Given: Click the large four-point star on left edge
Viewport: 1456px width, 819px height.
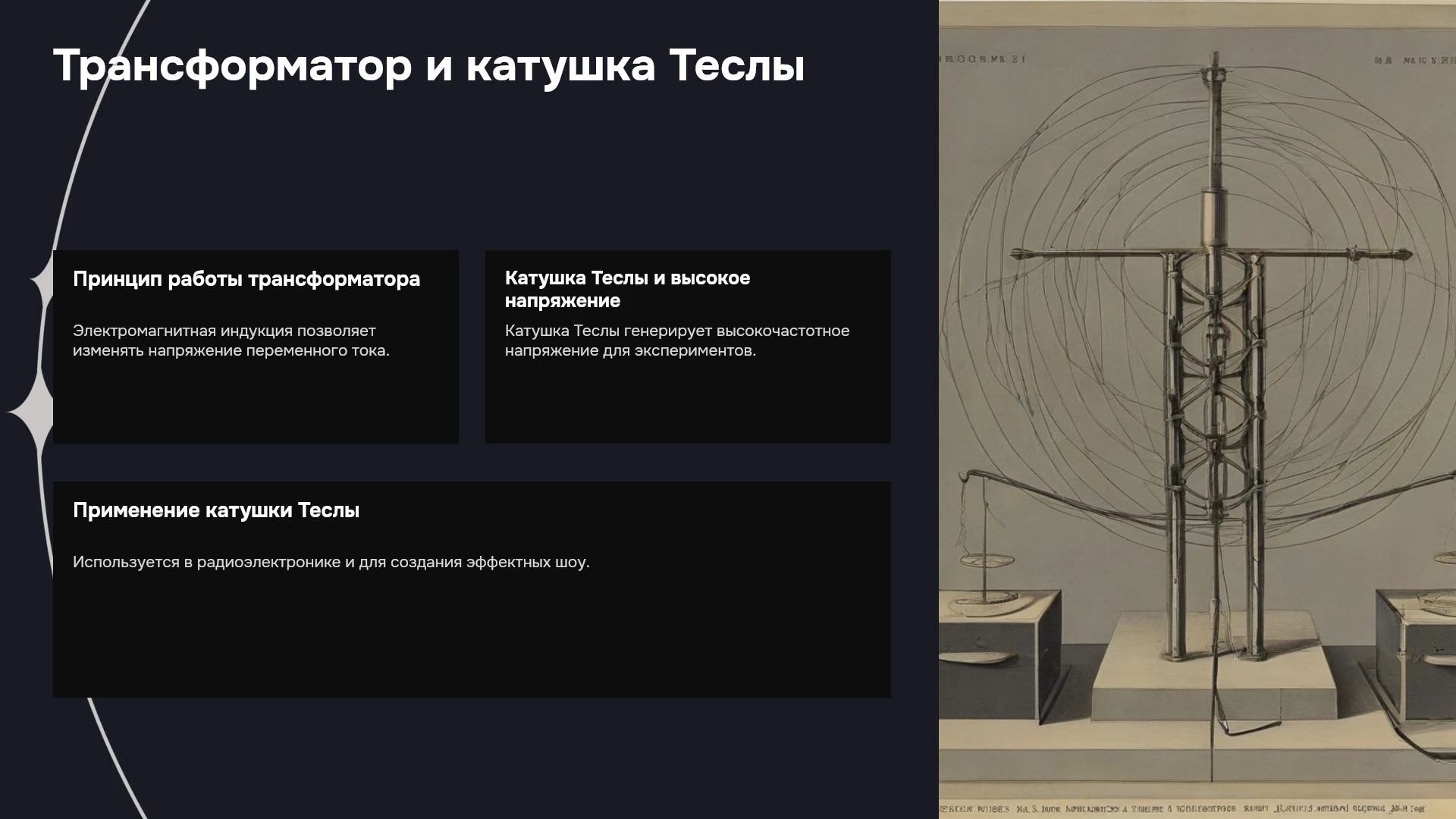Looking at the screenshot, I should [32, 412].
